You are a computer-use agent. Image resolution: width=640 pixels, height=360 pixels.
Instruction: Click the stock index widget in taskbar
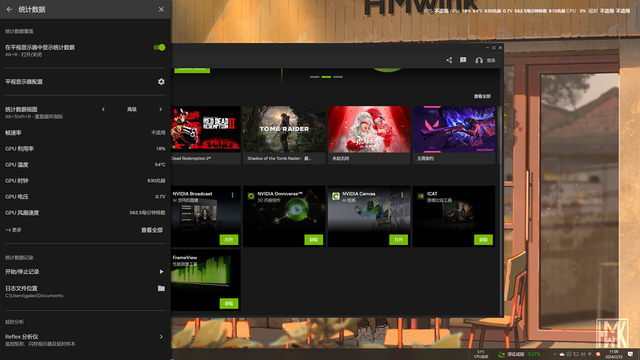coord(520,354)
